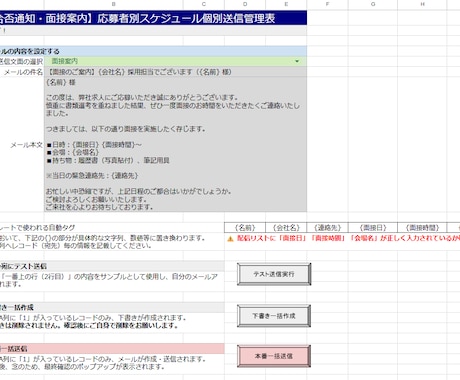460x380 pixels.
Task: Select column H header
Action: [422, 4]
